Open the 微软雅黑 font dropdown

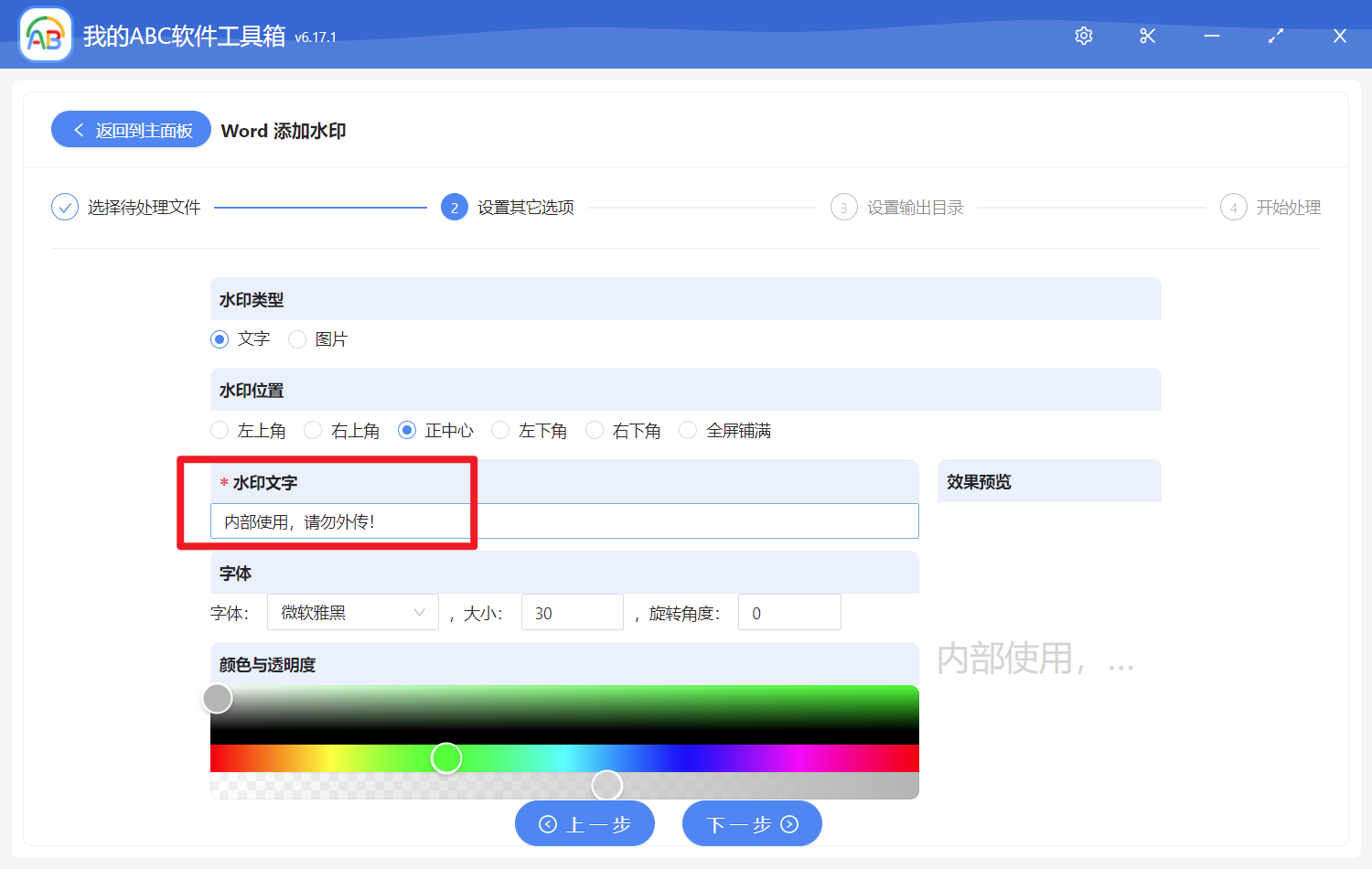(x=352, y=612)
